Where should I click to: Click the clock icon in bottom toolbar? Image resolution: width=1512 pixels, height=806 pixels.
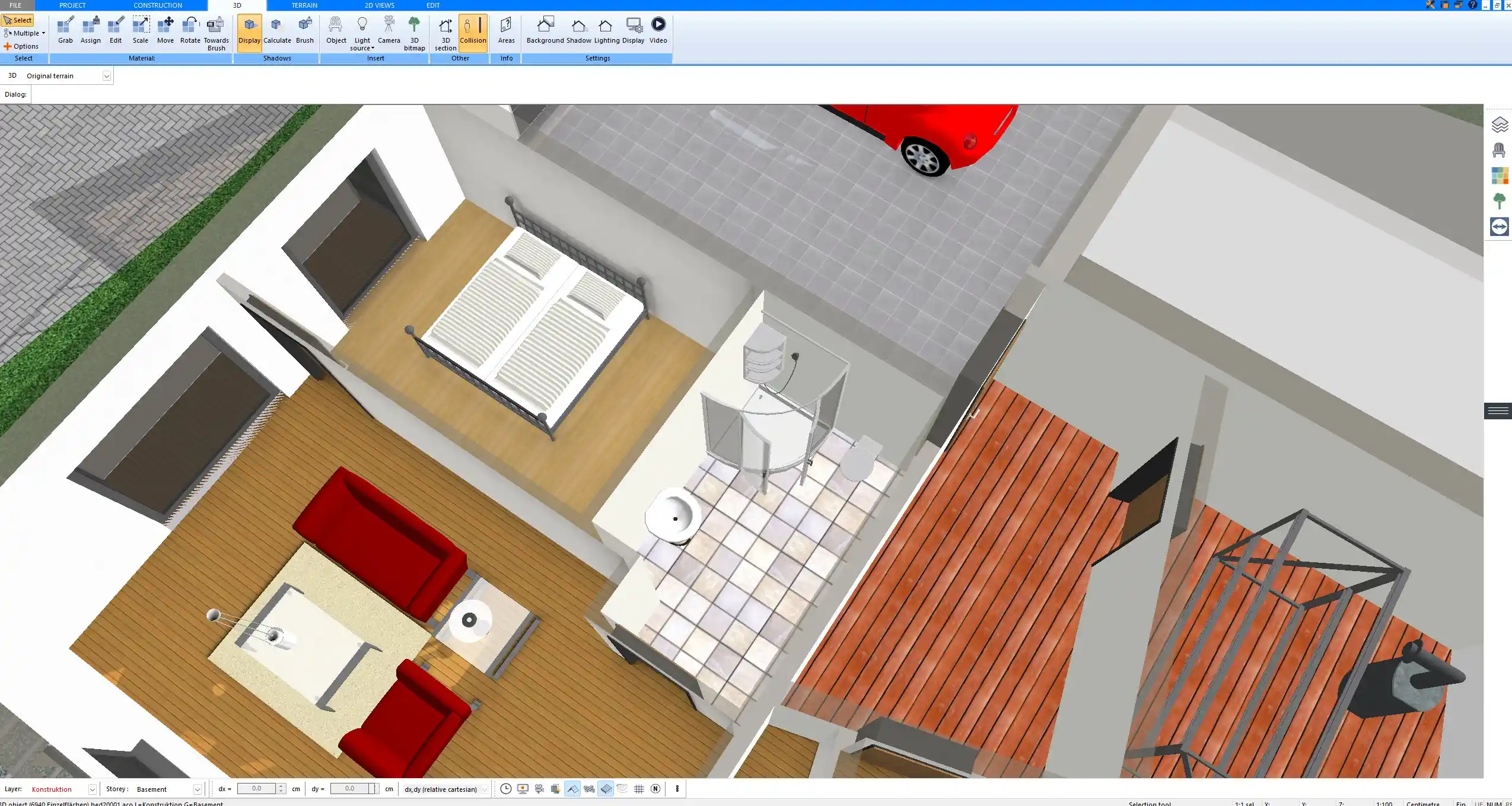point(505,789)
